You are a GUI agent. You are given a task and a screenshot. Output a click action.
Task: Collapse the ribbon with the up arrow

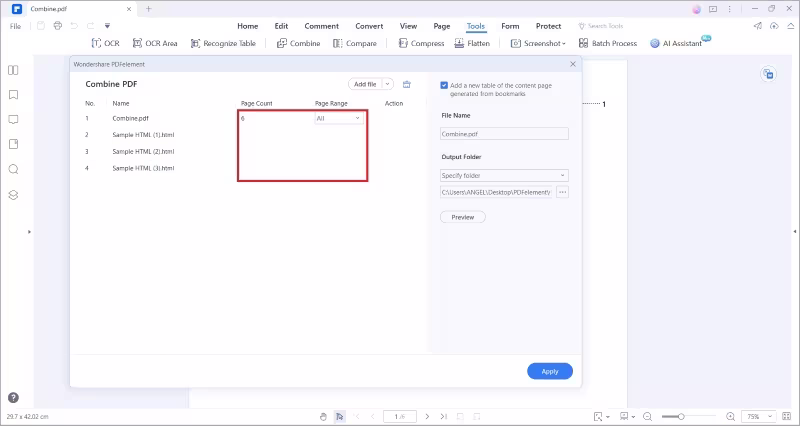[x=790, y=26]
